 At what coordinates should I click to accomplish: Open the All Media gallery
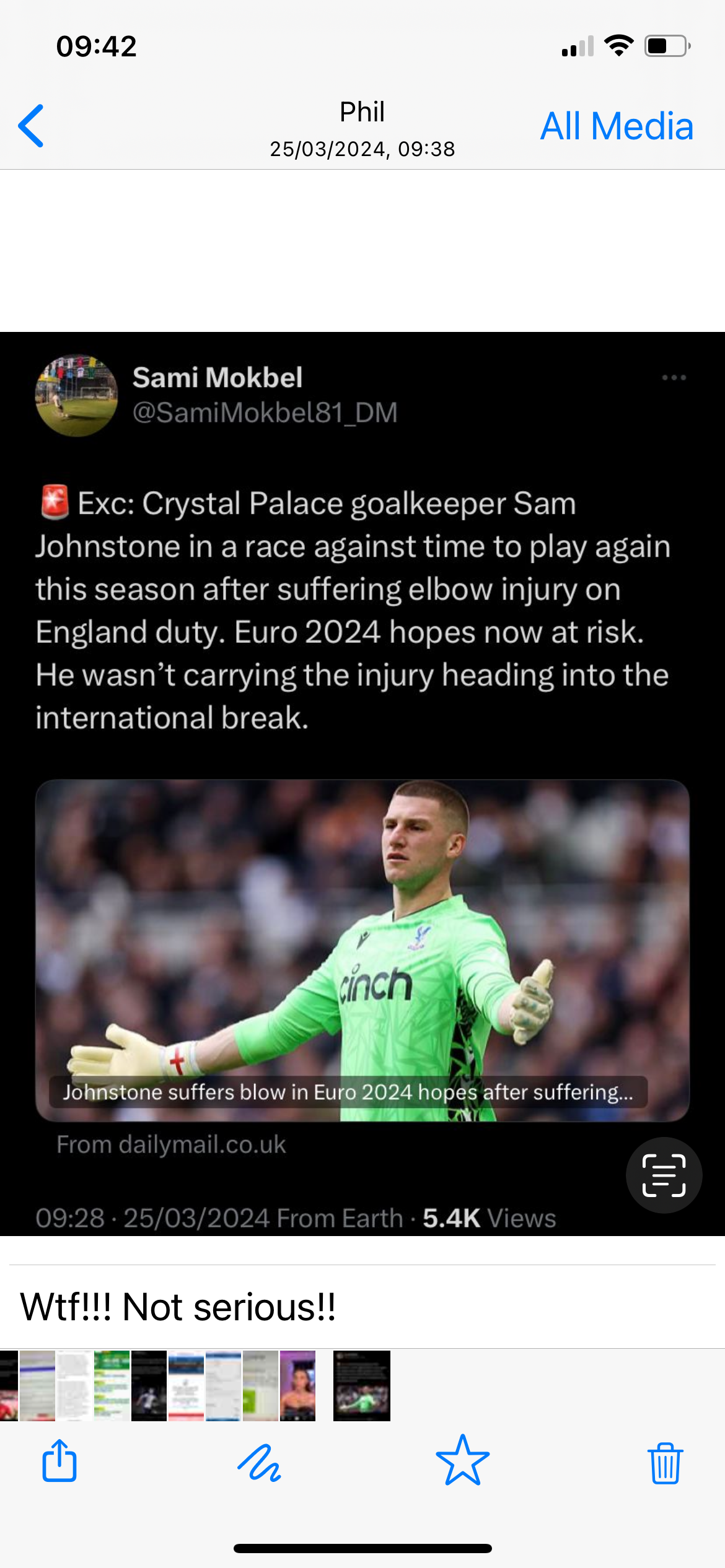[x=617, y=126]
